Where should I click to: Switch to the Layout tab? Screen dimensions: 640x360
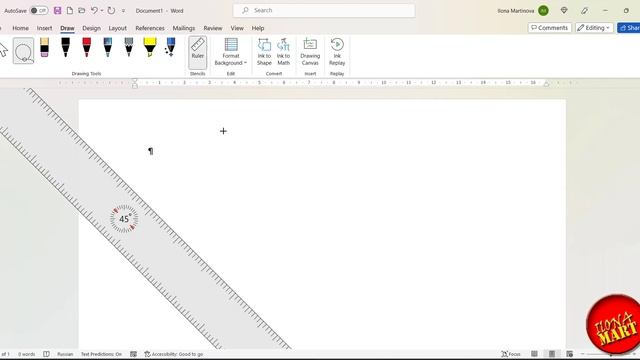[x=118, y=28]
